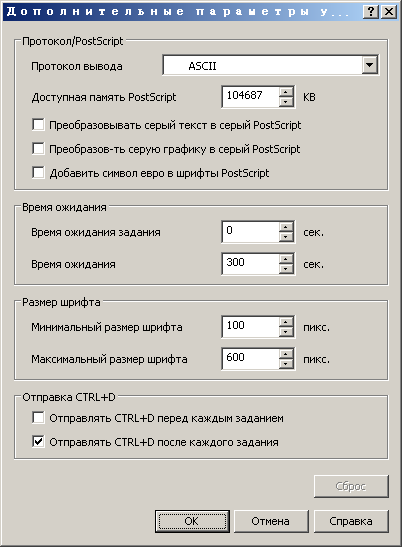Click the Отмена cancel button
This screenshot has height=547, width=402.
(x=271, y=521)
